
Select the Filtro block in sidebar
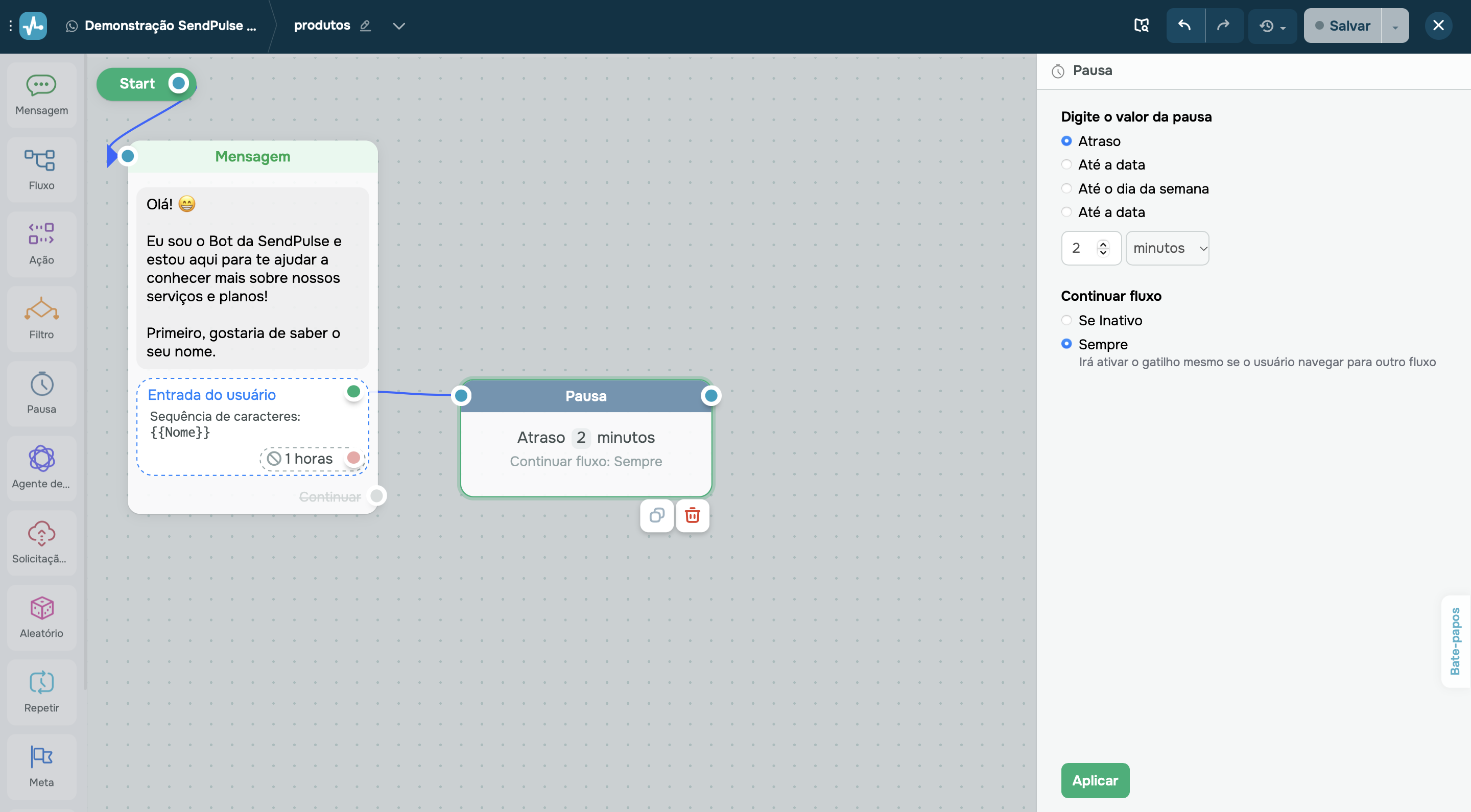(42, 319)
